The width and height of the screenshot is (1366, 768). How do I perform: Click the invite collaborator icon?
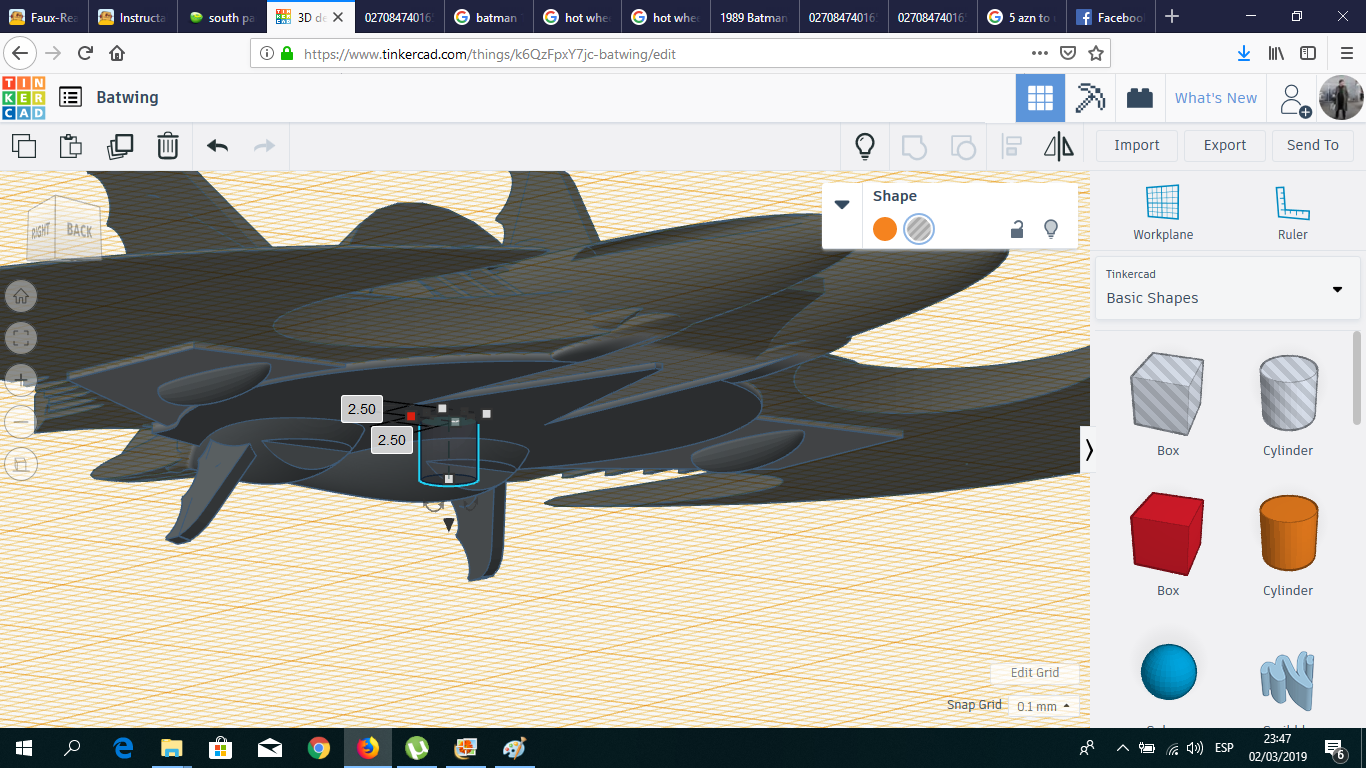click(1294, 99)
